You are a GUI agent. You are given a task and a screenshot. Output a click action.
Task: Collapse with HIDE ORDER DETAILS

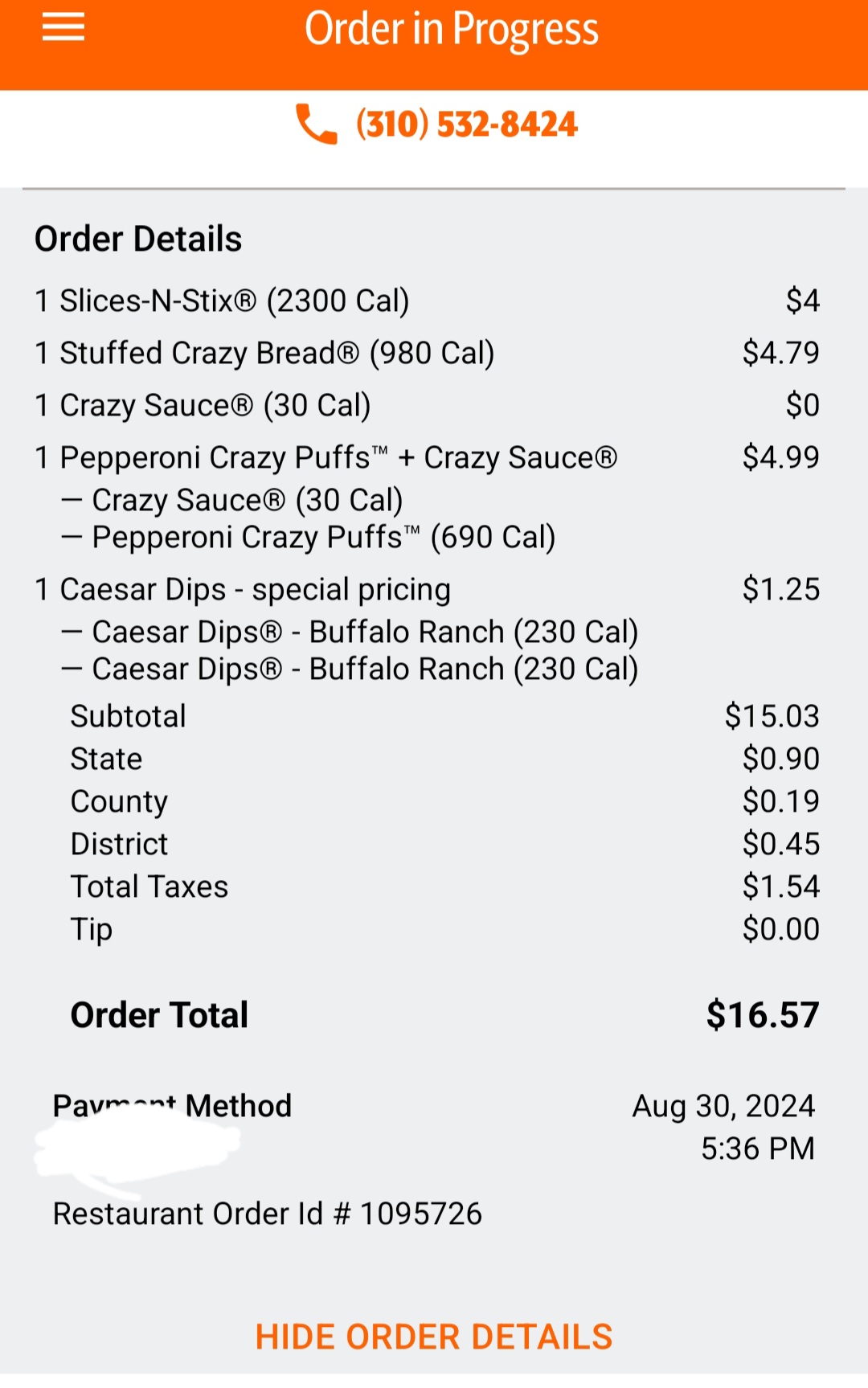click(434, 1337)
